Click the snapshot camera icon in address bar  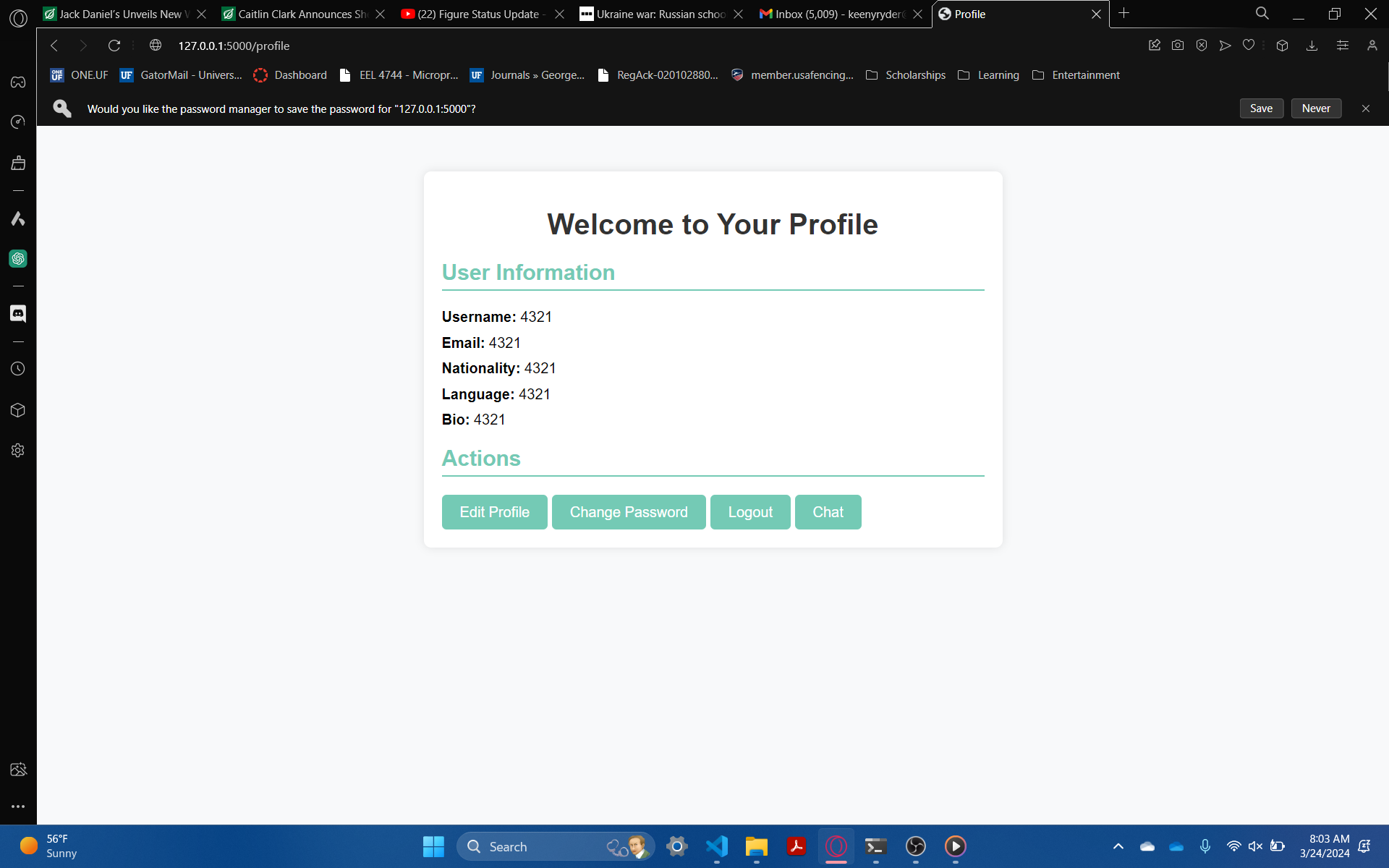[1178, 46]
